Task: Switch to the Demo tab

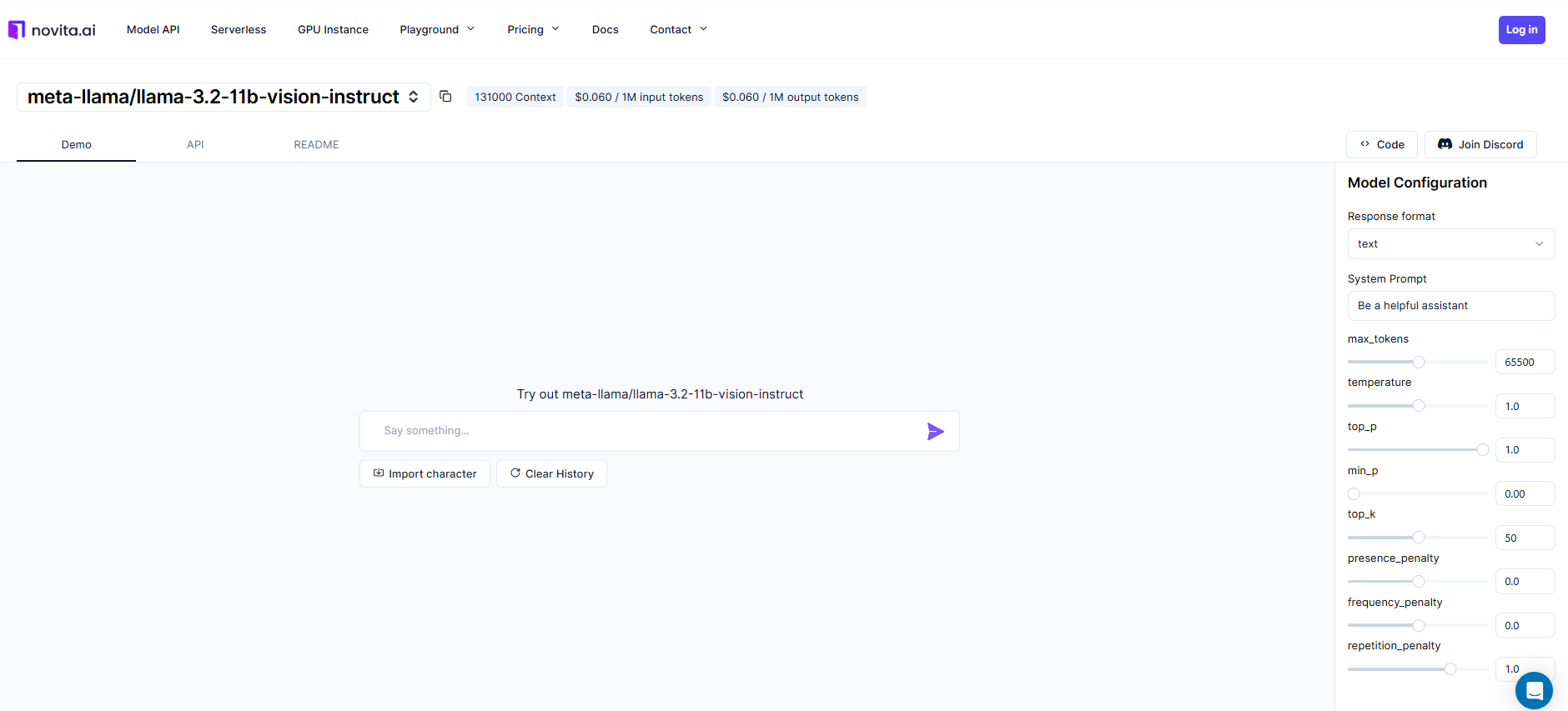Action: click(x=76, y=144)
